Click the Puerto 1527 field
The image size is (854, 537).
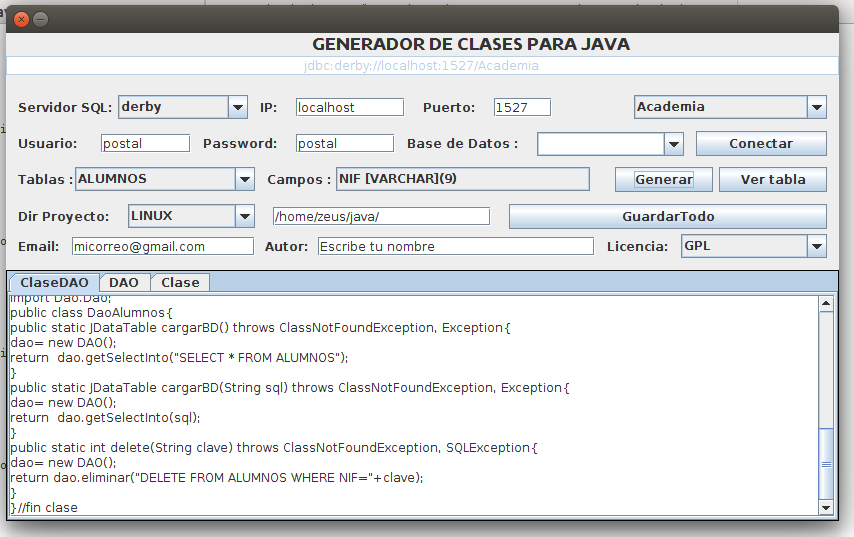click(x=522, y=107)
